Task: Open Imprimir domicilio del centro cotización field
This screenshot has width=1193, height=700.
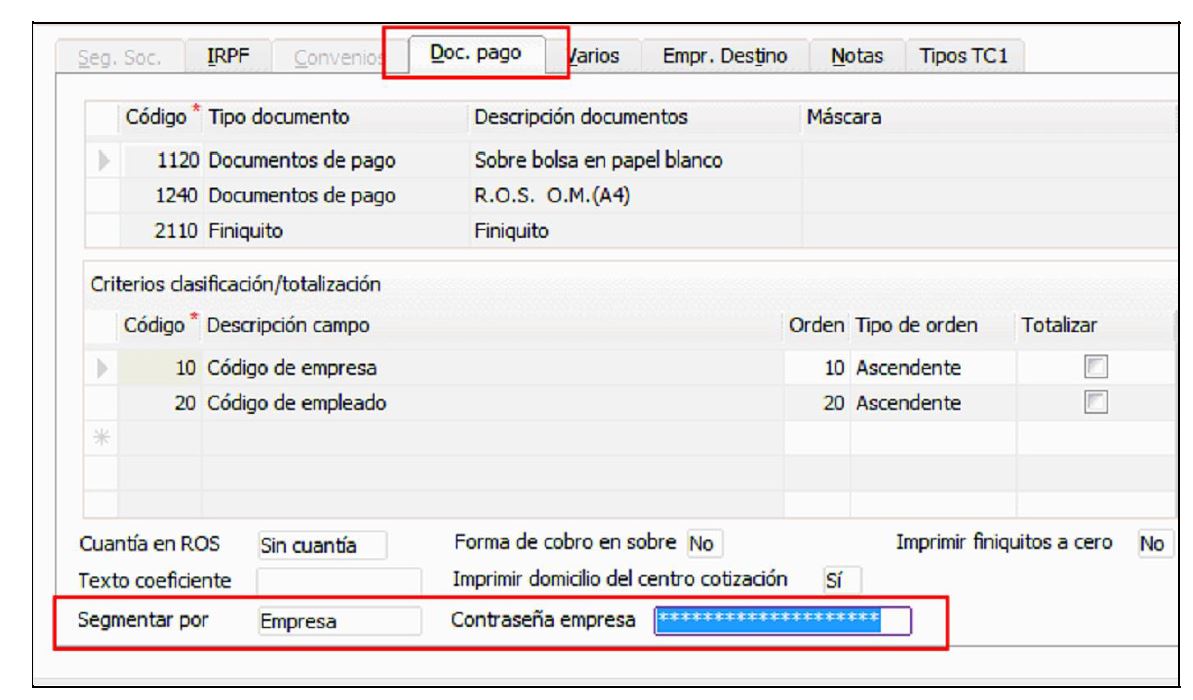Action: click(x=841, y=581)
